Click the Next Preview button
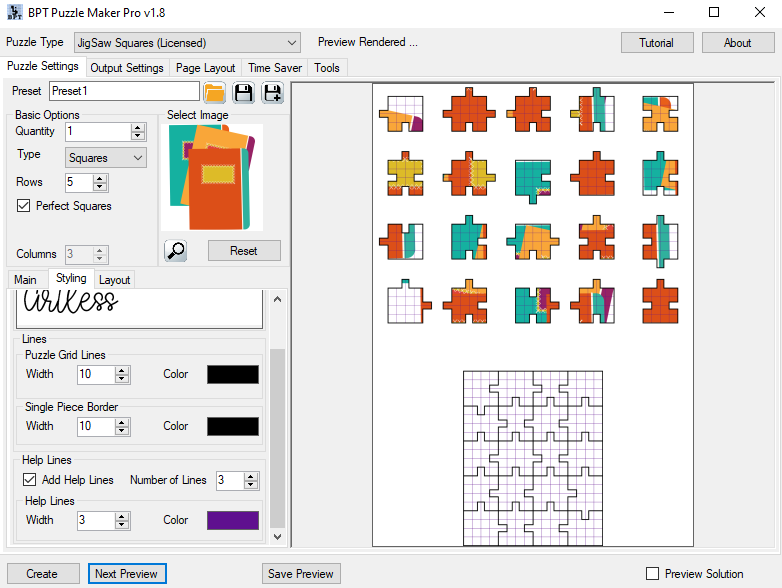The height and width of the screenshot is (588, 782). click(126, 574)
